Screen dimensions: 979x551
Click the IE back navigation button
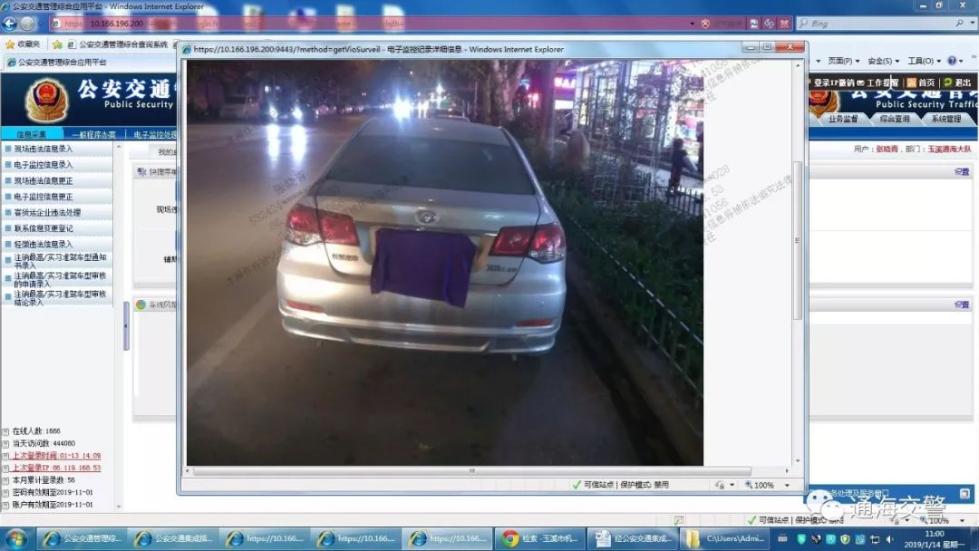pyautogui.click(x=11, y=23)
